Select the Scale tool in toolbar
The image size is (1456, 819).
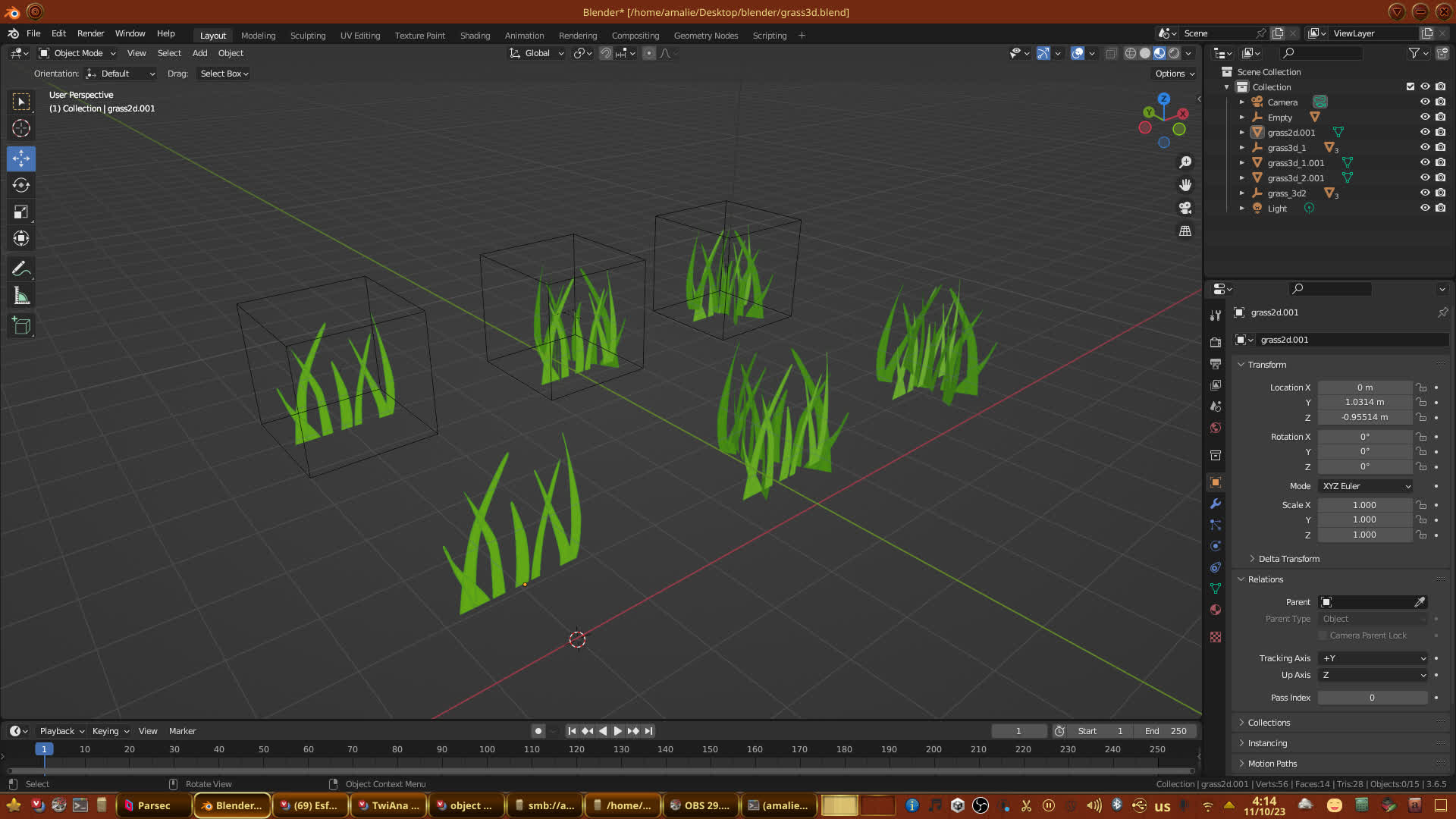[x=21, y=212]
